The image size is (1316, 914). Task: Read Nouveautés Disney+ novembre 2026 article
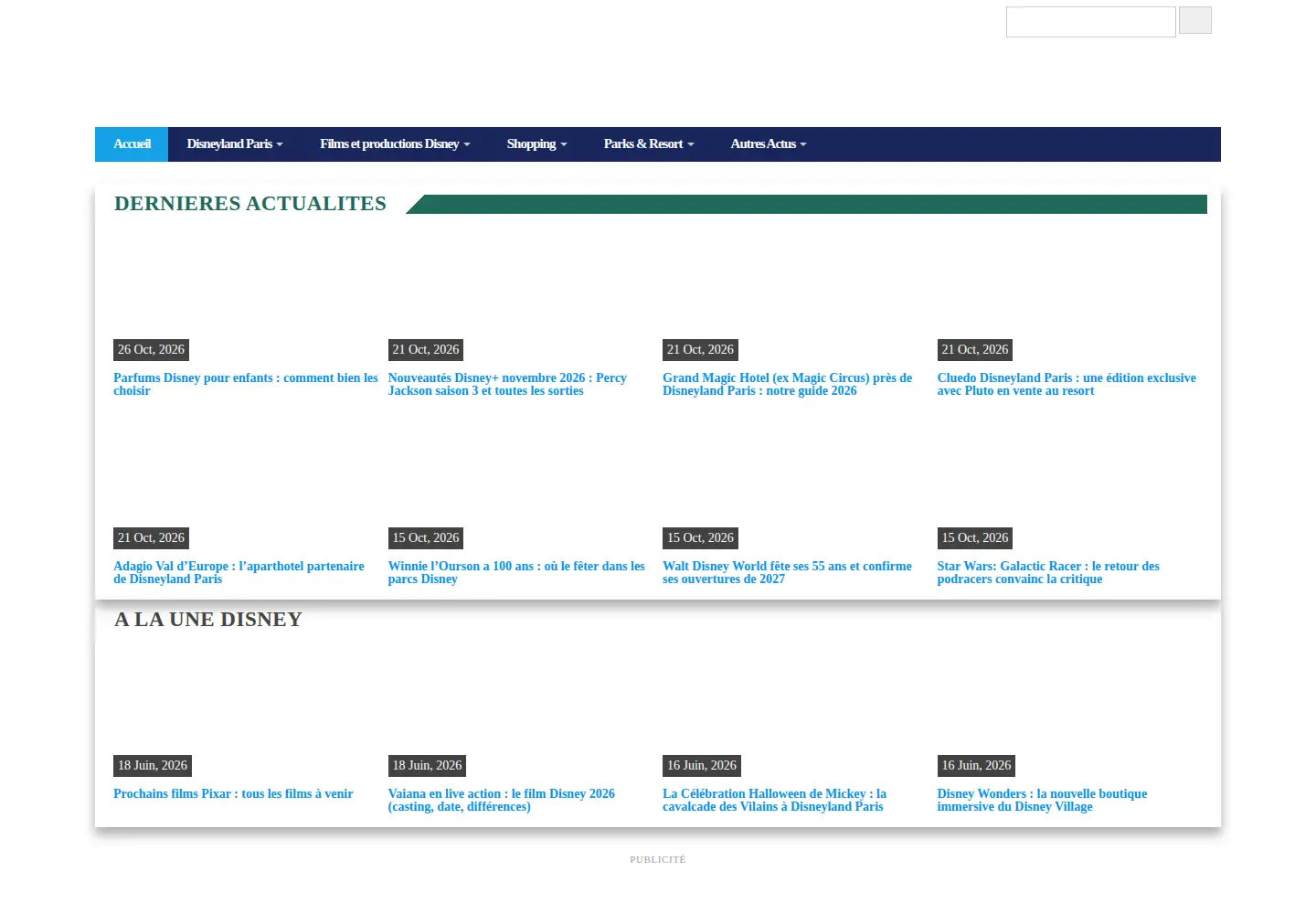tap(507, 384)
